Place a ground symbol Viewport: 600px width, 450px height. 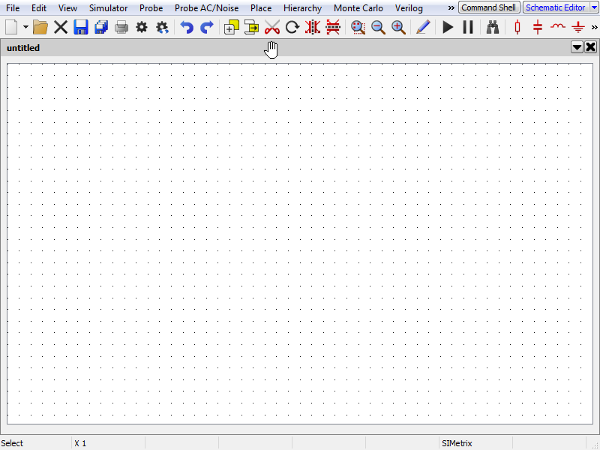(x=577, y=27)
